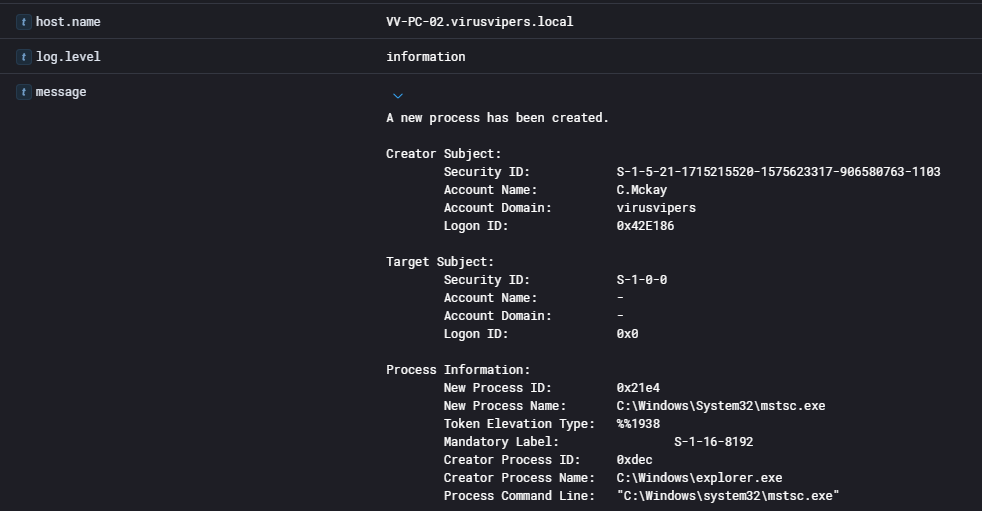Click the Creator Subject Security ID value
The width and height of the screenshot is (982, 511).
pos(778,172)
